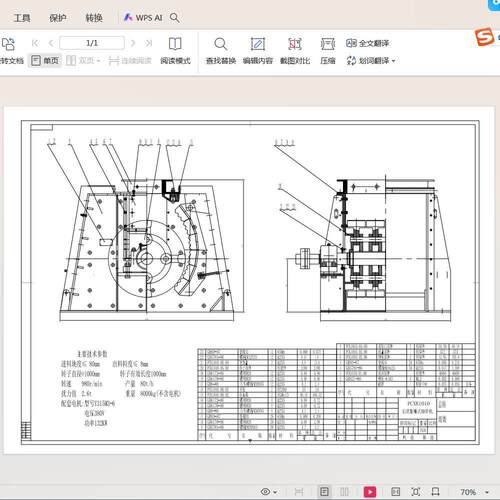The image size is (500, 500).
Task: Start slideshow with red play button
Action: pos(370,492)
